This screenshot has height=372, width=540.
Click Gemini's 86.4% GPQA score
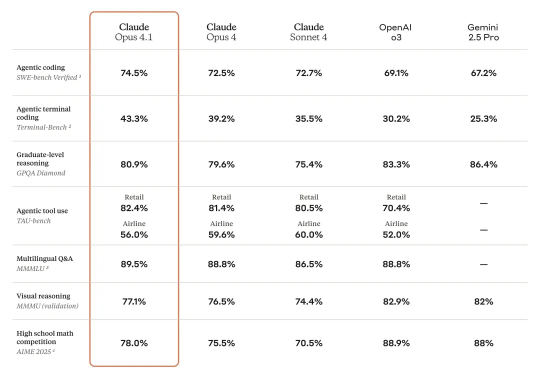(484, 165)
